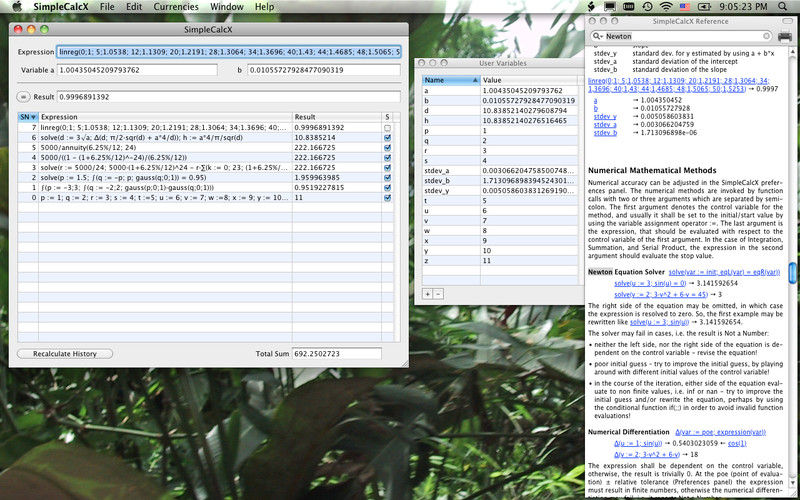
Task: Click the Reference scrollbar up arrow
Action: click(792, 53)
